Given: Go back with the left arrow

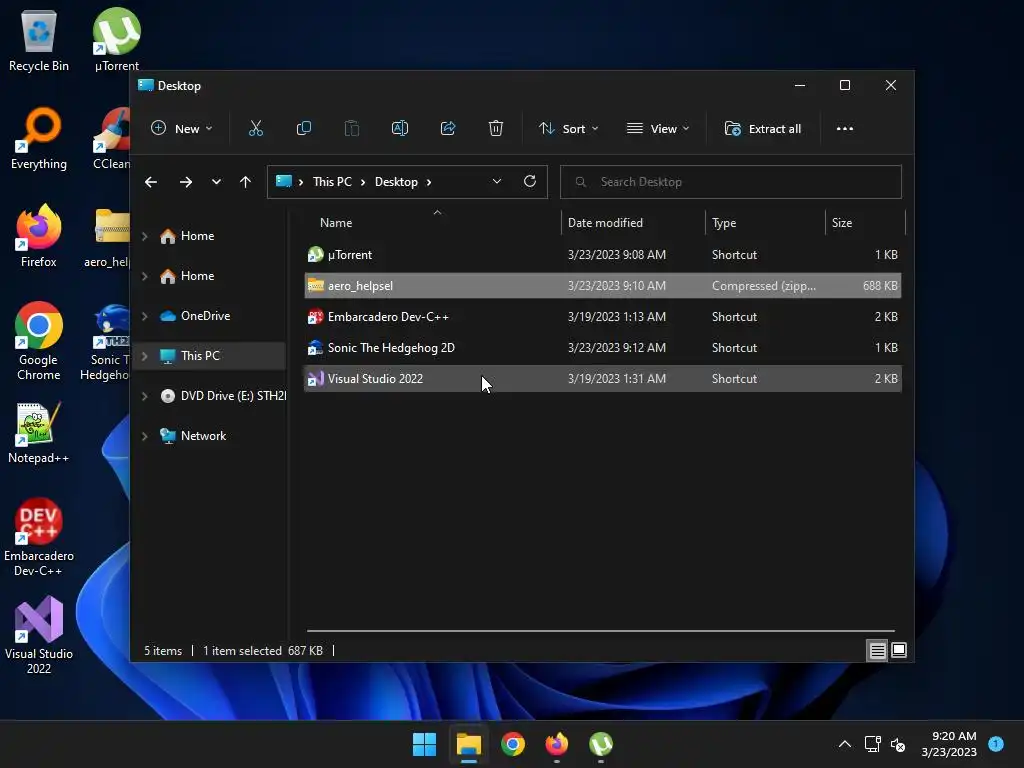Looking at the screenshot, I should pos(151,182).
